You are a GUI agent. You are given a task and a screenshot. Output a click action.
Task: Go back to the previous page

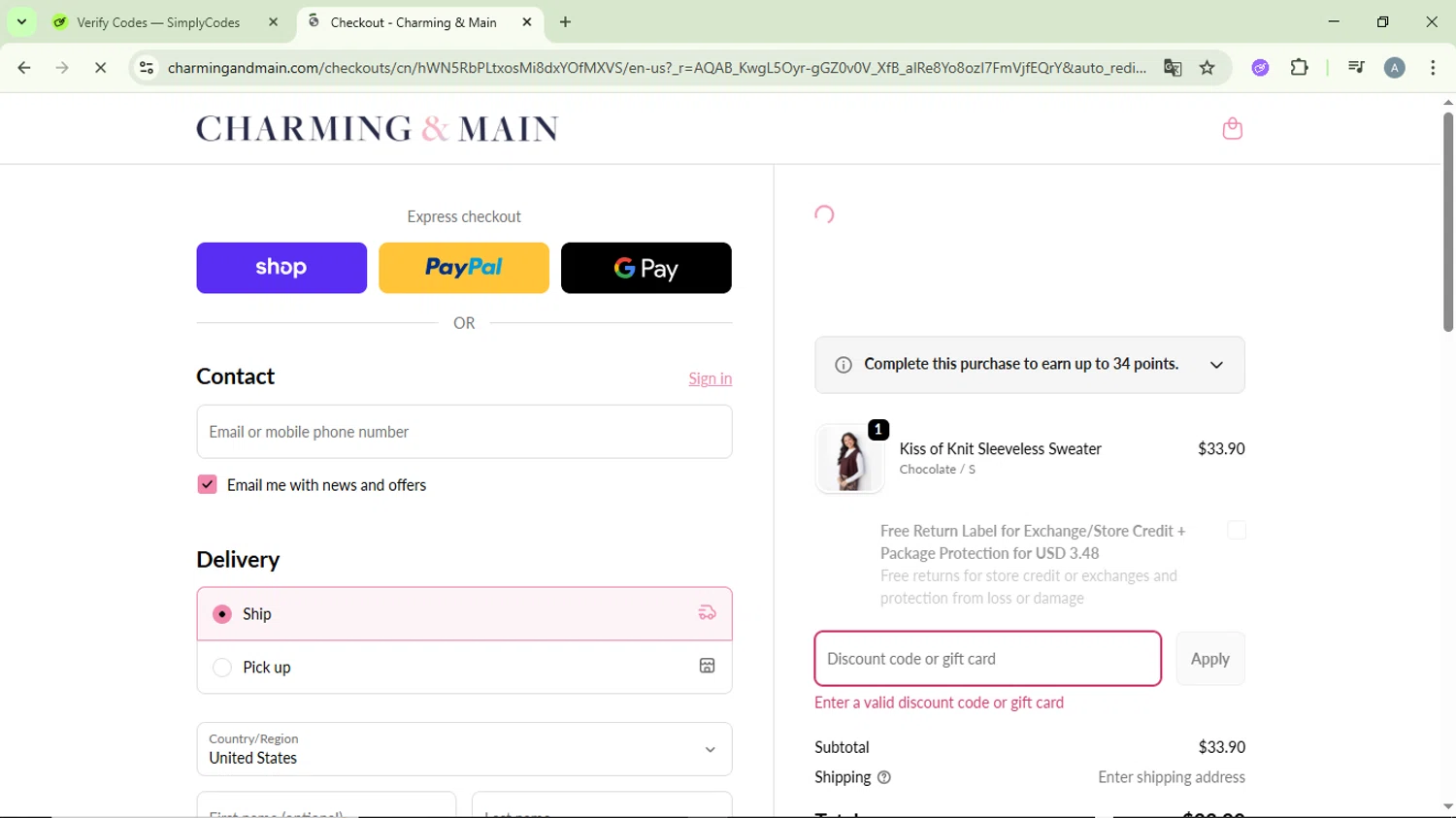point(24,68)
